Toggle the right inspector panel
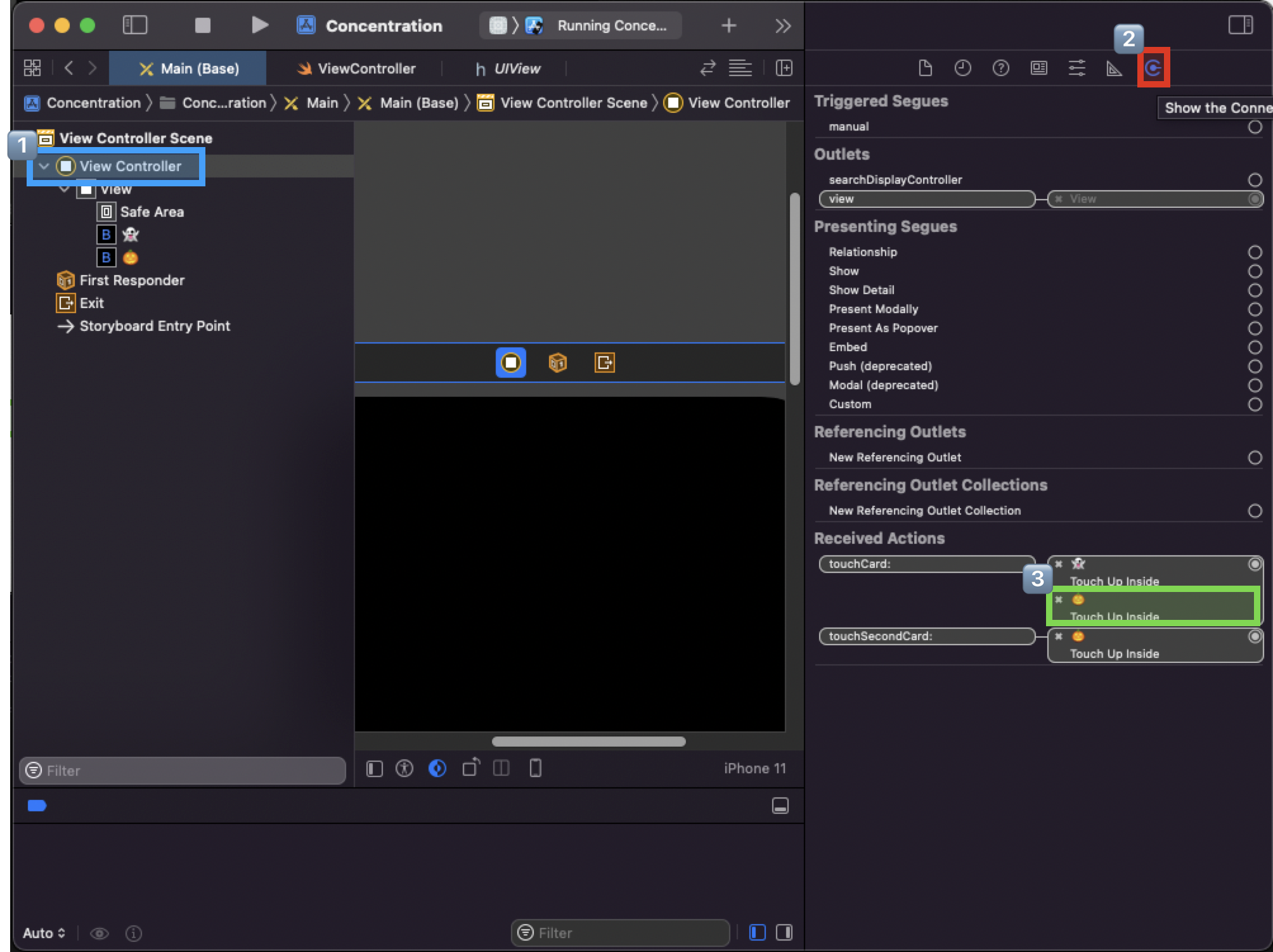This screenshot has width=1273, height=952. [1240, 25]
